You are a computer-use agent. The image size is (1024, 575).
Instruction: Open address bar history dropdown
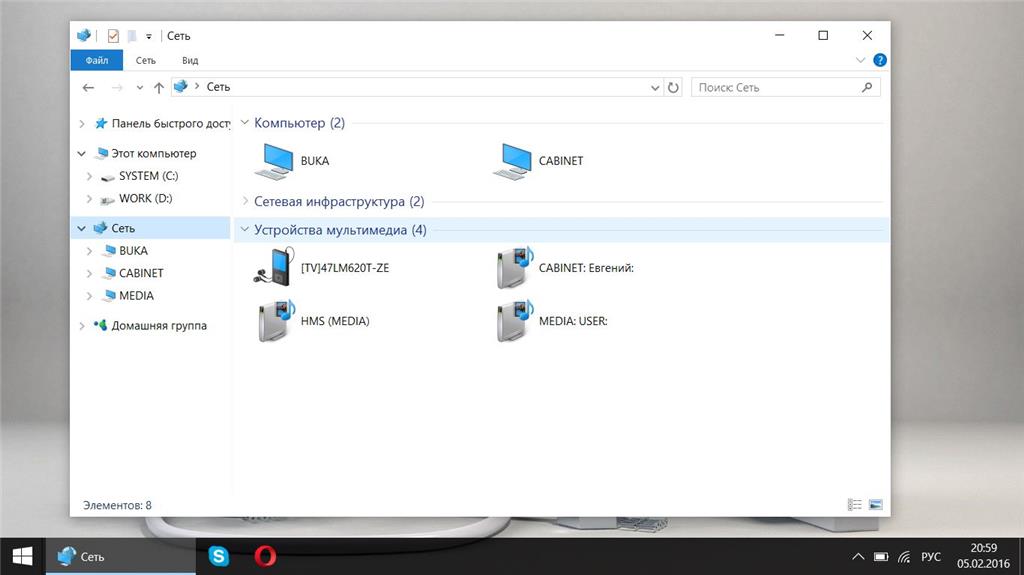tap(655, 88)
